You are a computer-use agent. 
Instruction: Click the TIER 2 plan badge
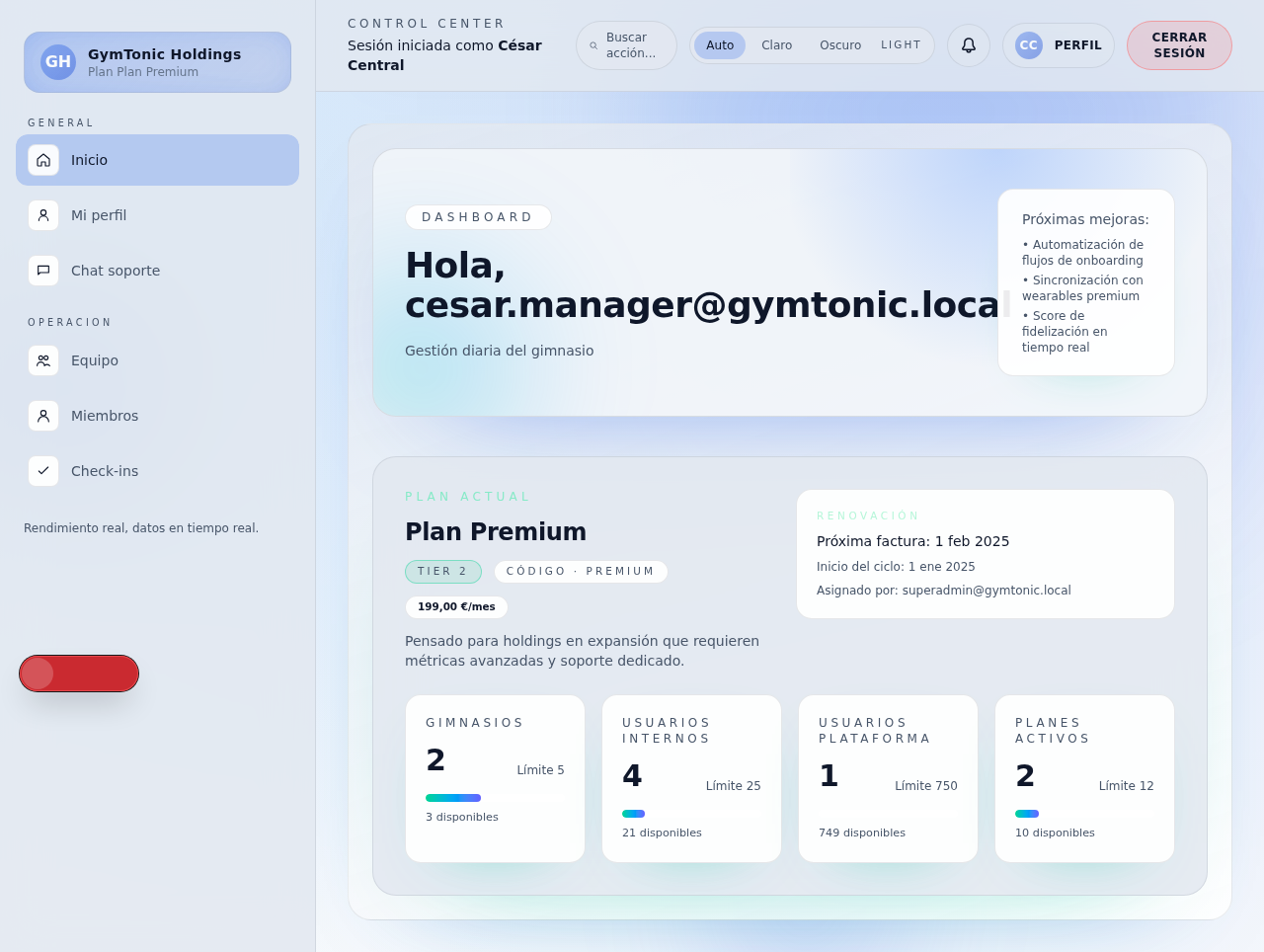(443, 571)
